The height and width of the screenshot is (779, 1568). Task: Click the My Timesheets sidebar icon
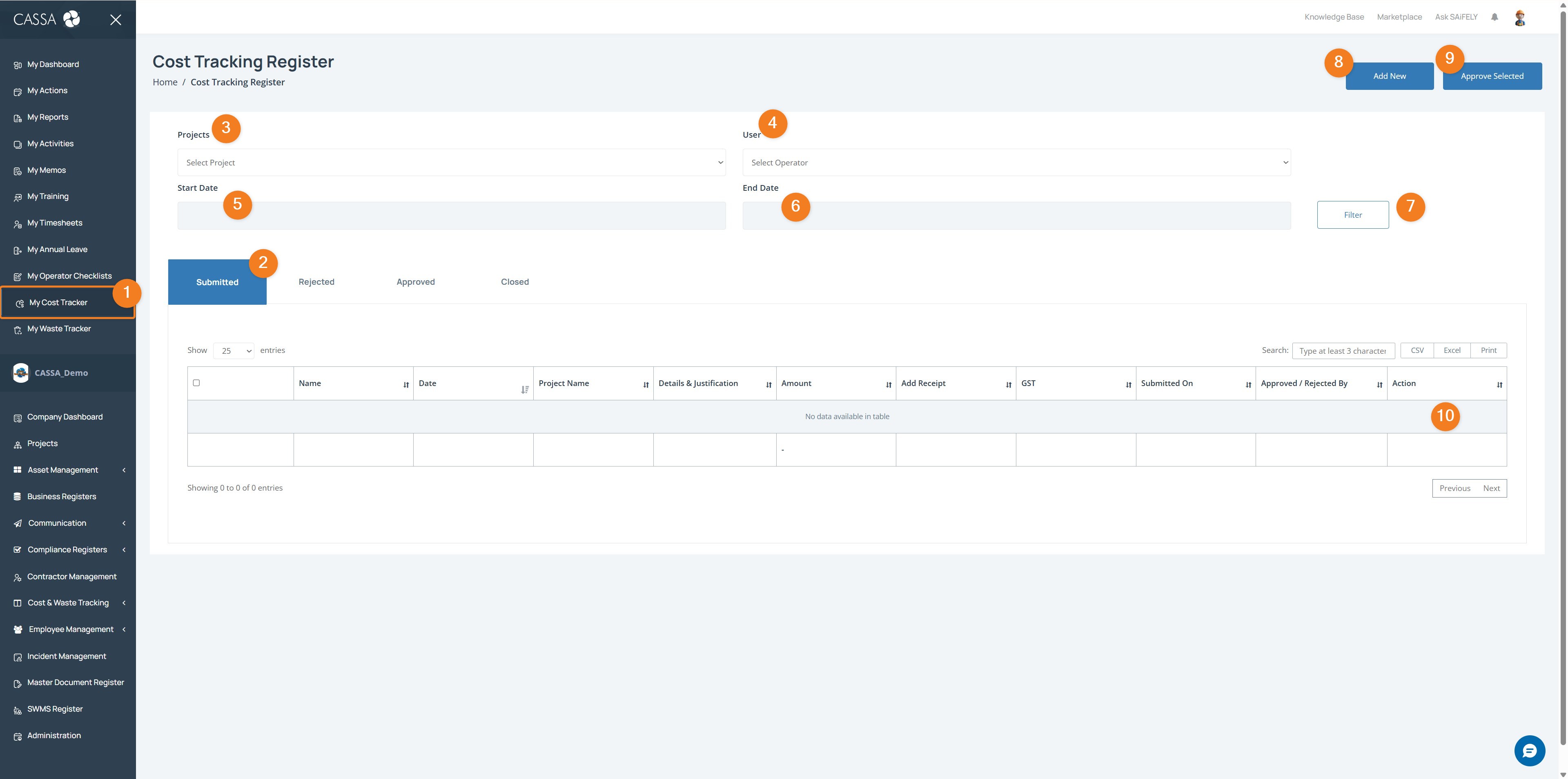[x=18, y=223]
